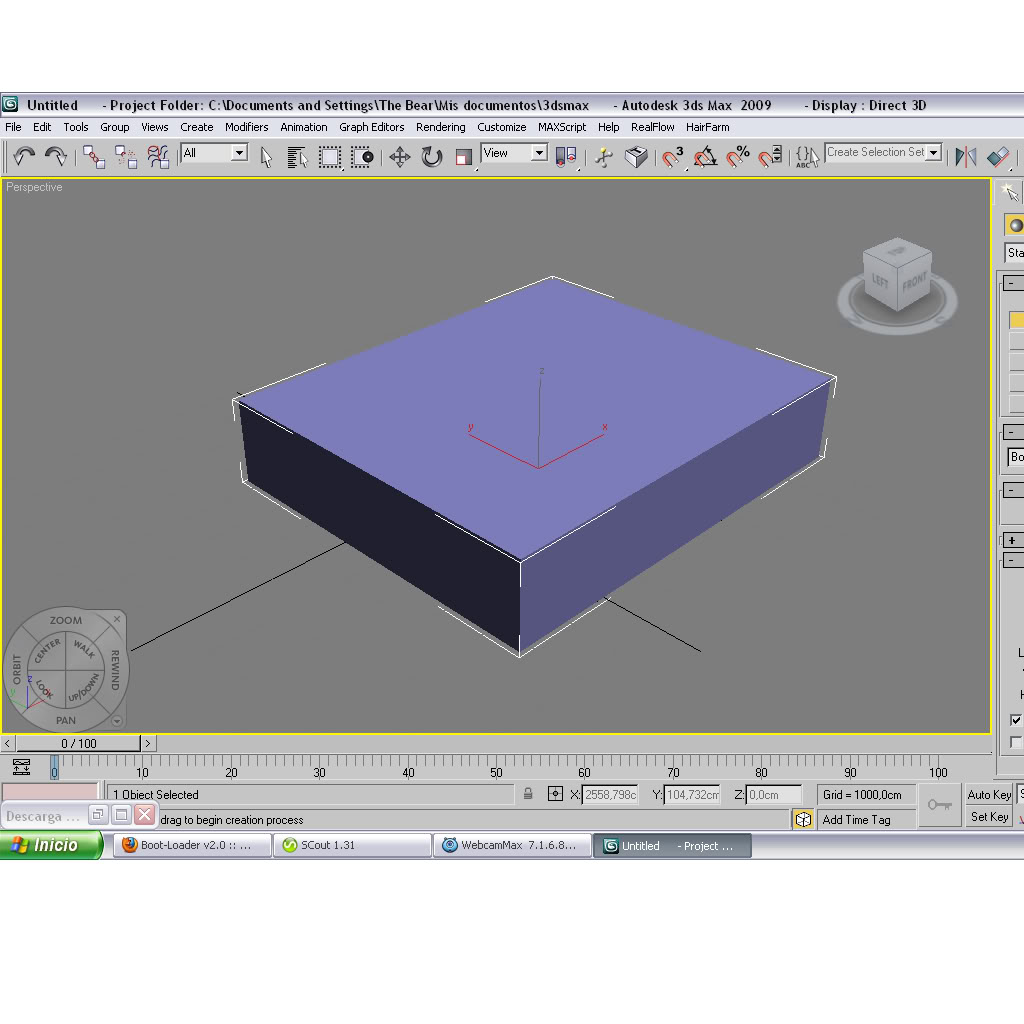Activate the Select and Scale tool

pos(464,157)
